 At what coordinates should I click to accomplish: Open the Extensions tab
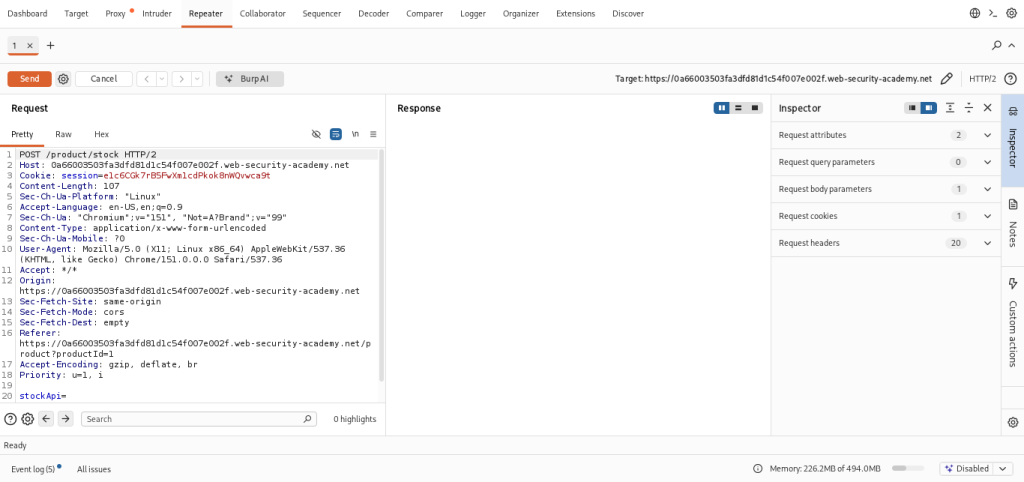tap(575, 14)
